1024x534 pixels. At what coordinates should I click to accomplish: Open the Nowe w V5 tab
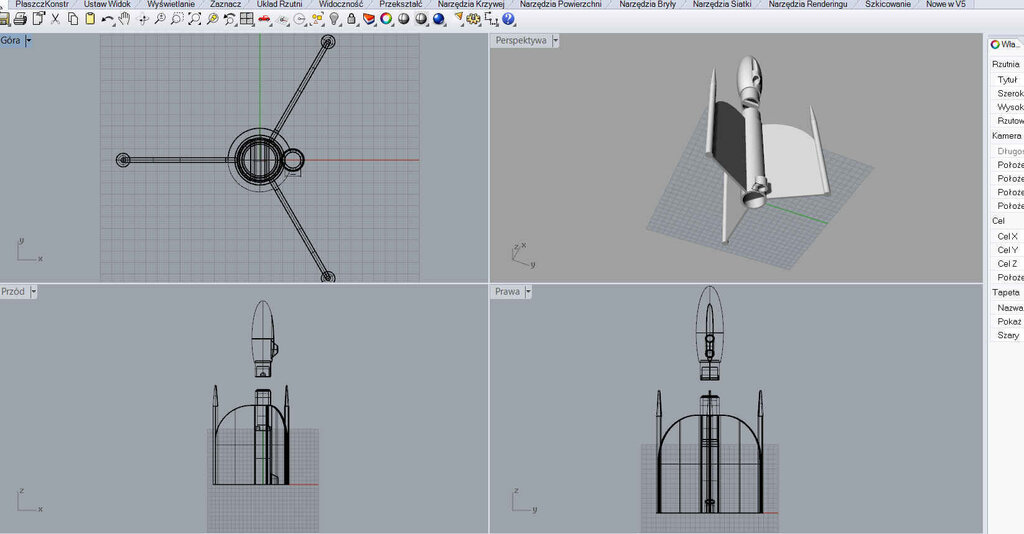[945, 4]
